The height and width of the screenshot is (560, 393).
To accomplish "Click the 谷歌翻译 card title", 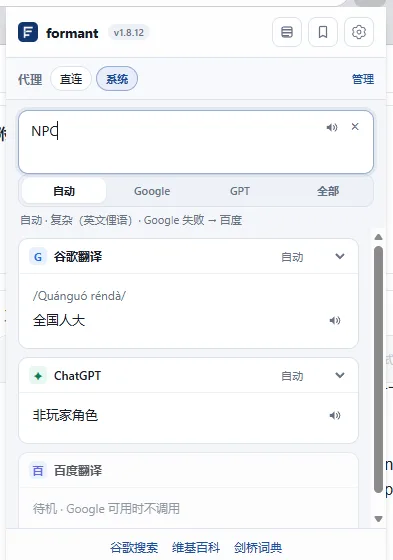I will pos(78,256).
